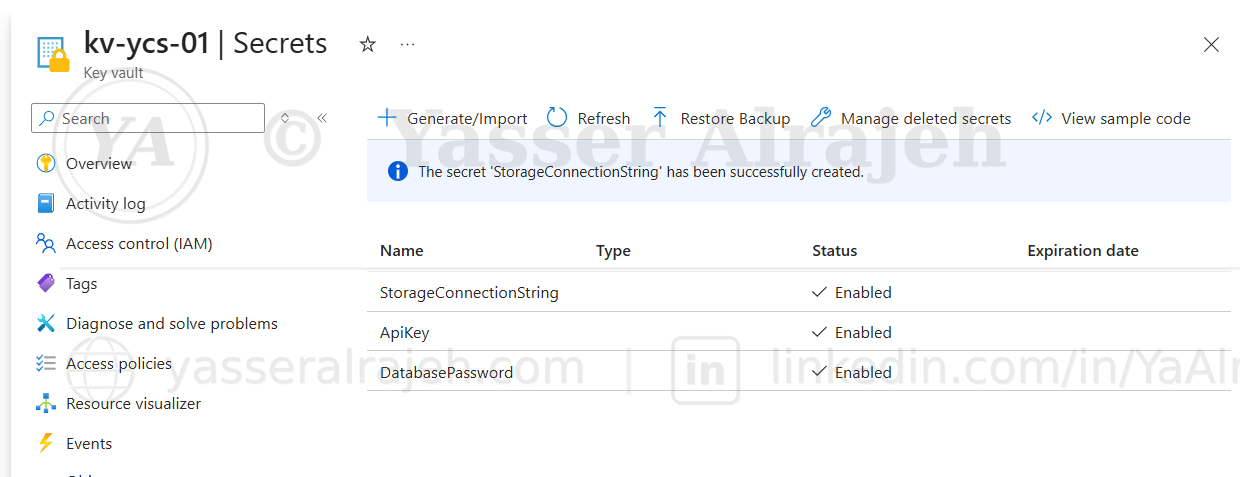Click the Activity log icon
Screen dimensions: 1240x477
tap(45, 203)
